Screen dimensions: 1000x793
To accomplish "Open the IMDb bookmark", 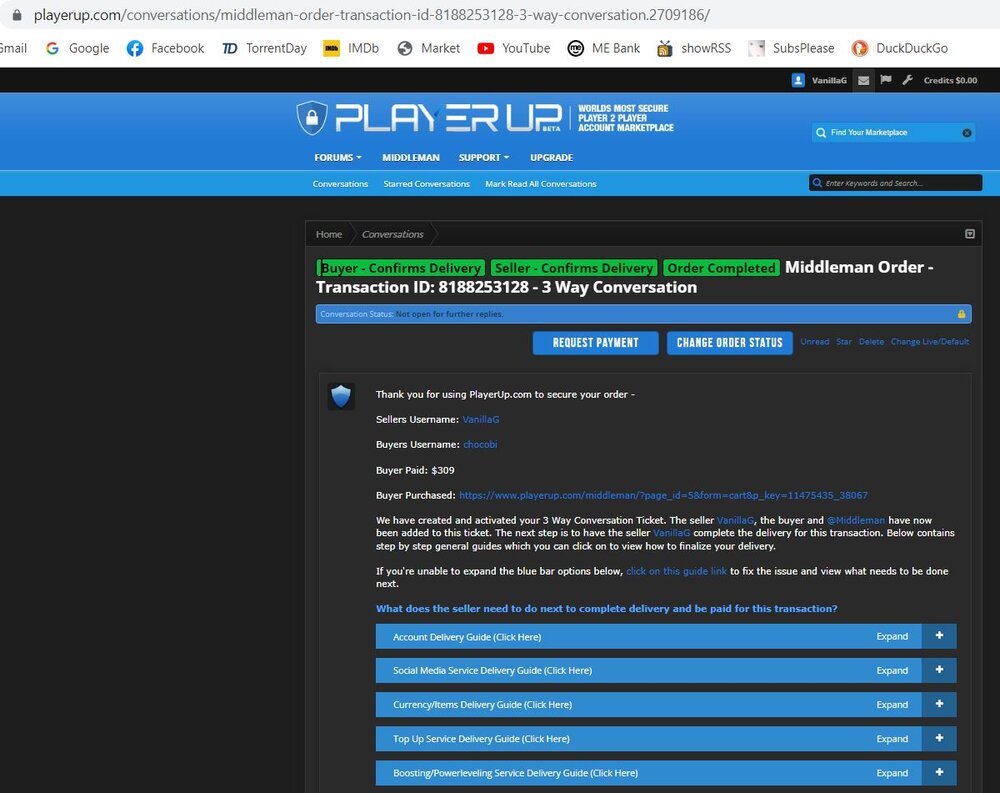I will point(351,48).
